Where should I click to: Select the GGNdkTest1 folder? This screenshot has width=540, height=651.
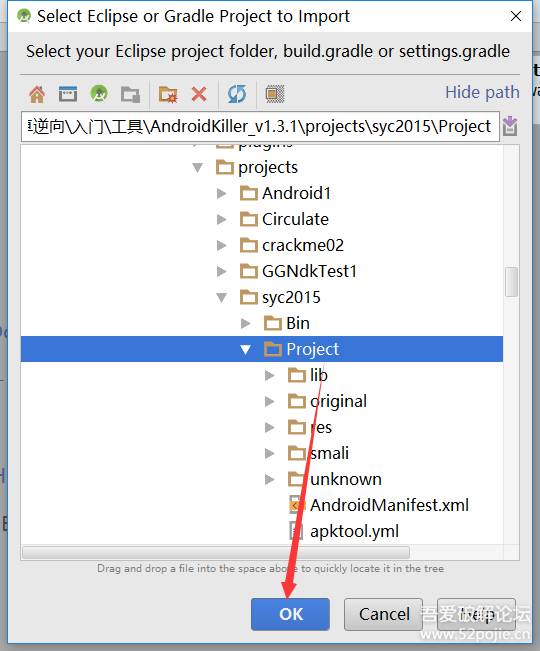tap(298, 272)
